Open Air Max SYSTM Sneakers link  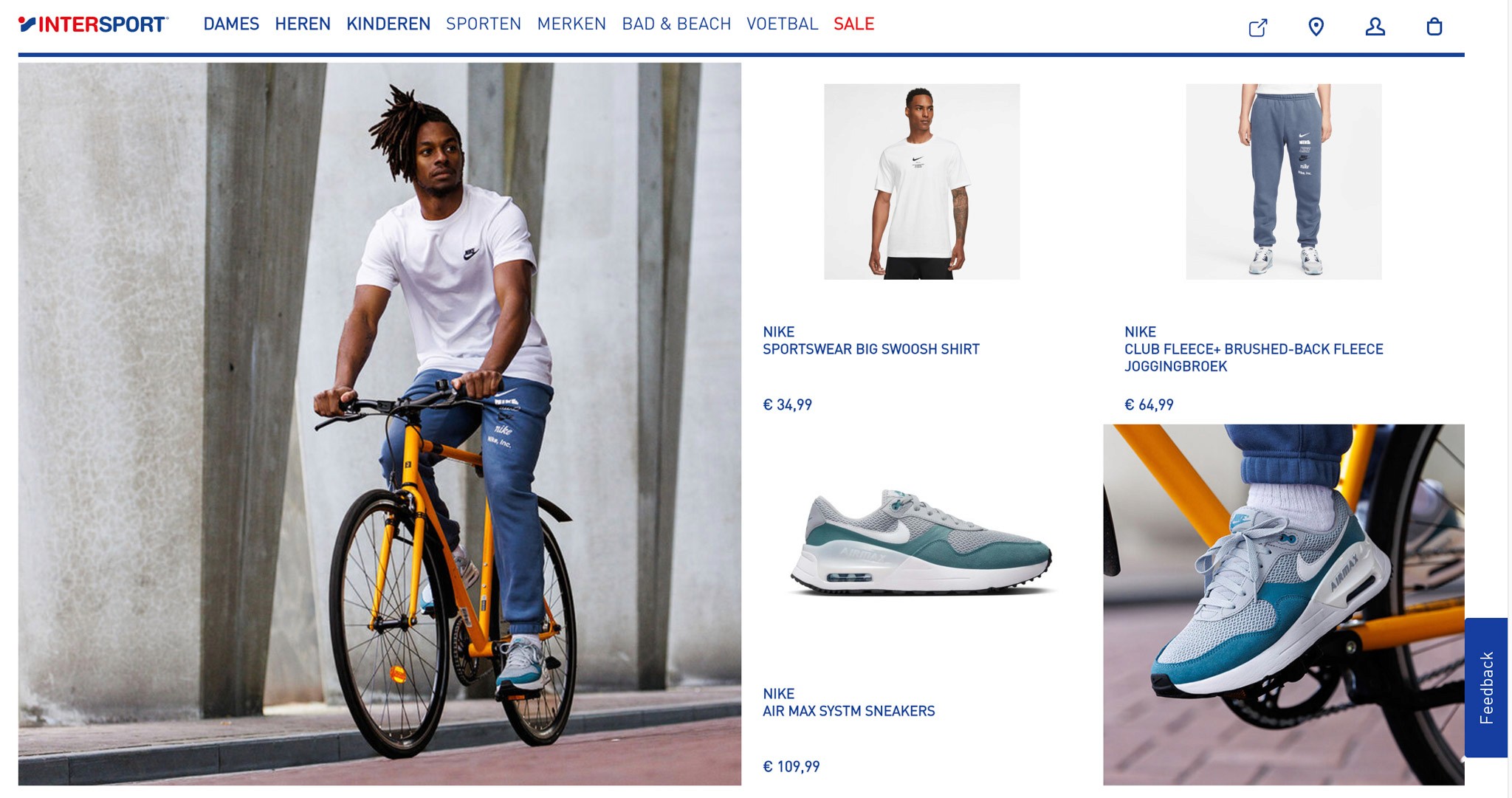849,712
